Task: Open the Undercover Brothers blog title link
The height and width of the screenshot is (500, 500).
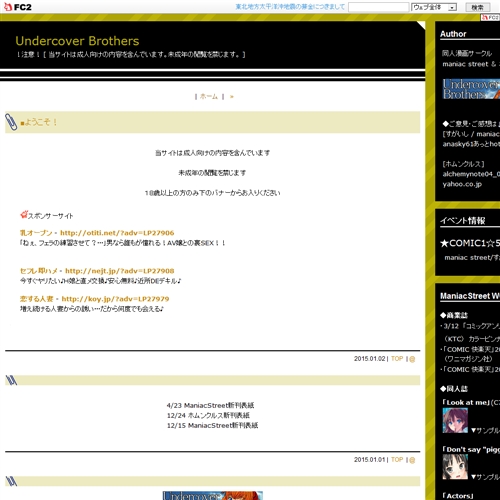Action: (x=77, y=41)
